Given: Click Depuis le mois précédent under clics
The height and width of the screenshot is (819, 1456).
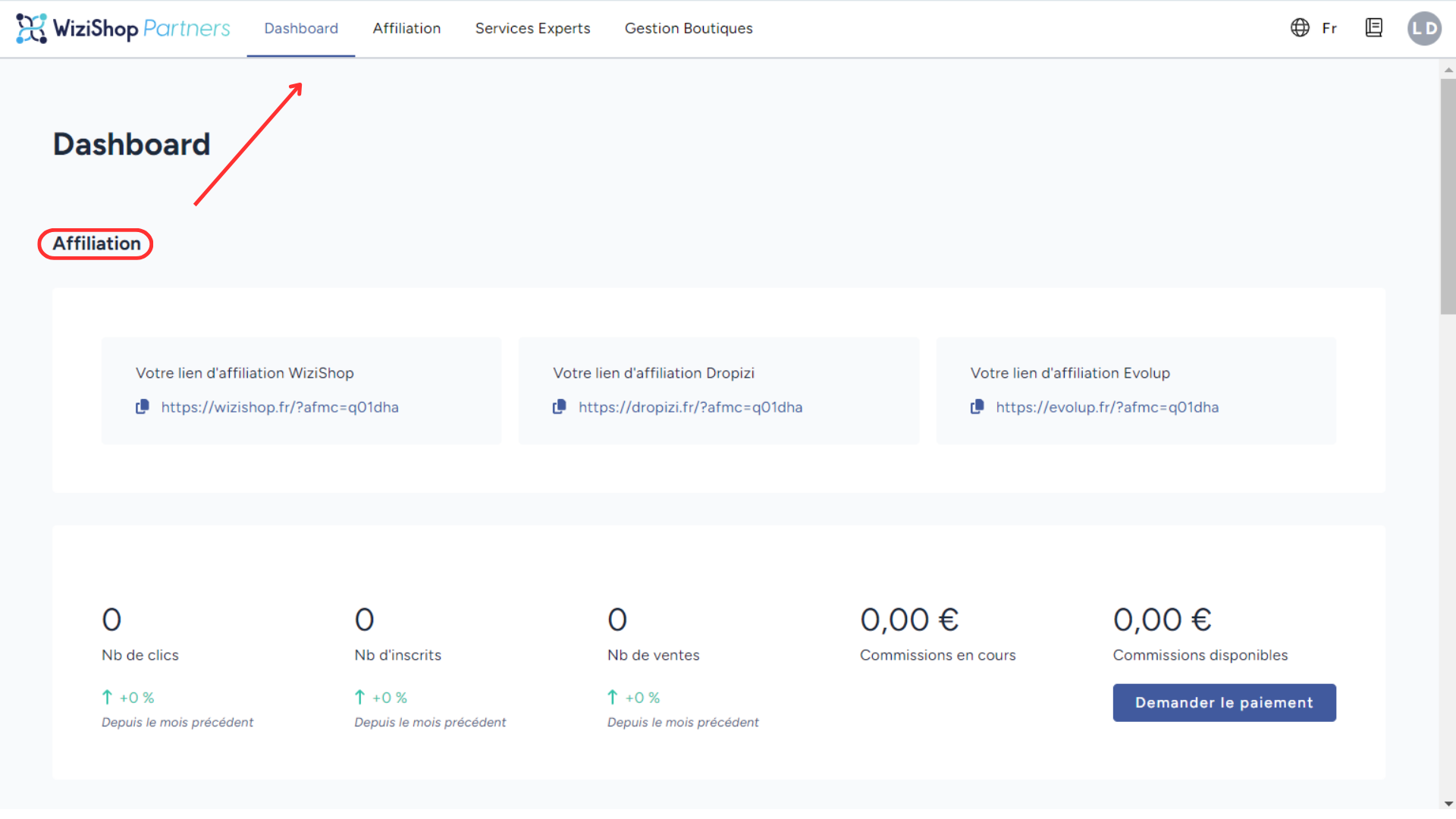Looking at the screenshot, I should coord(177,723).
